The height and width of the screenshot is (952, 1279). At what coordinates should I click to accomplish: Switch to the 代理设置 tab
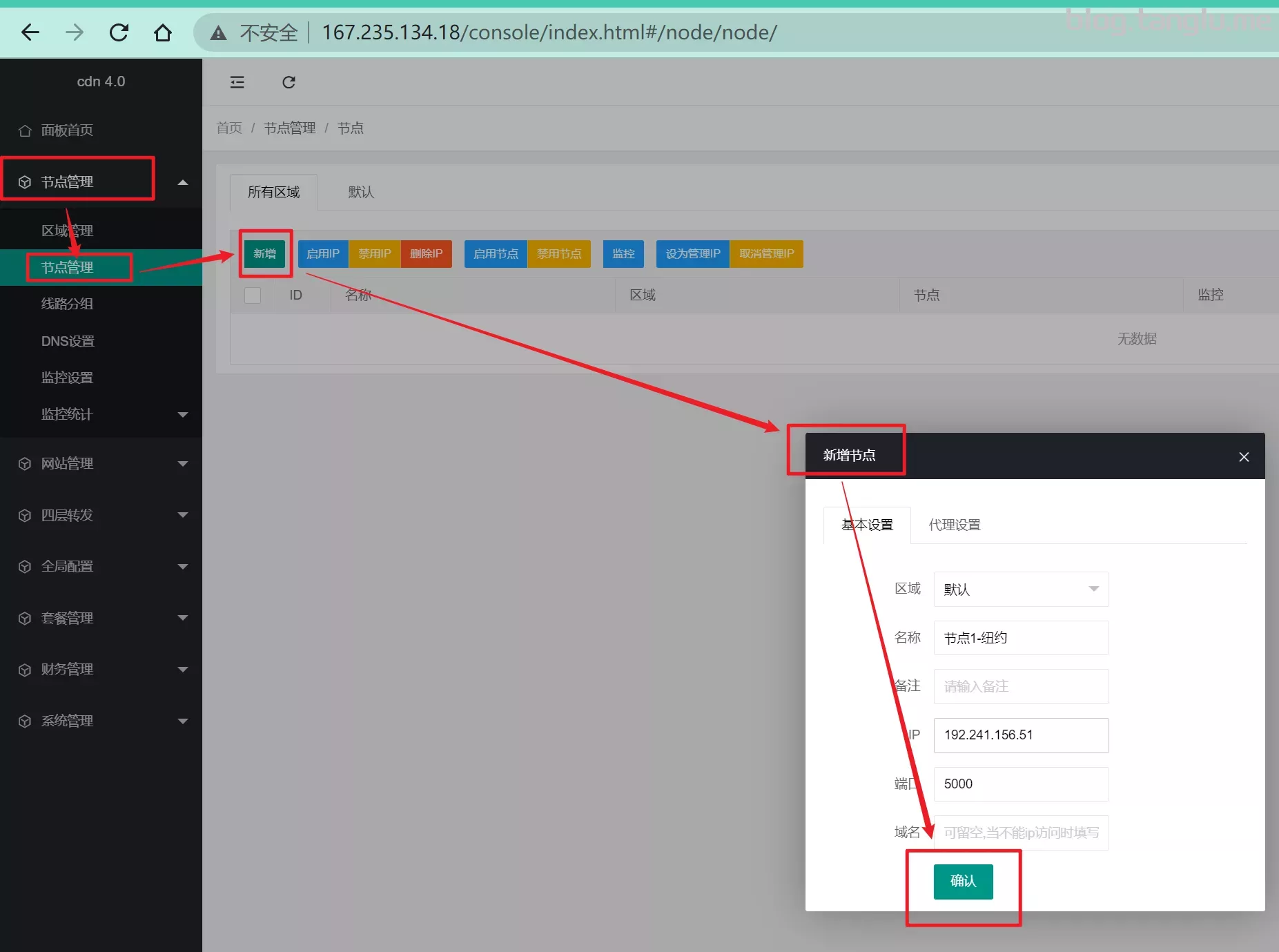(954, 525)
